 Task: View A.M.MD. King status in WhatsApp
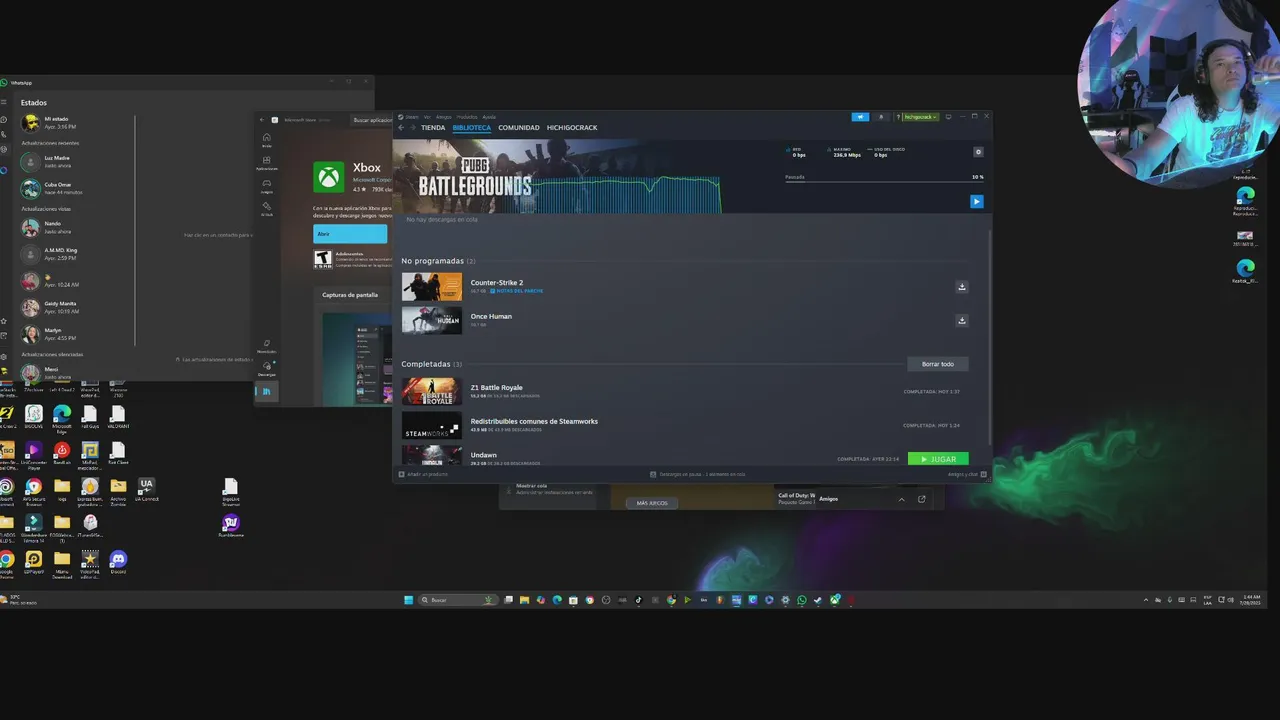78,254
